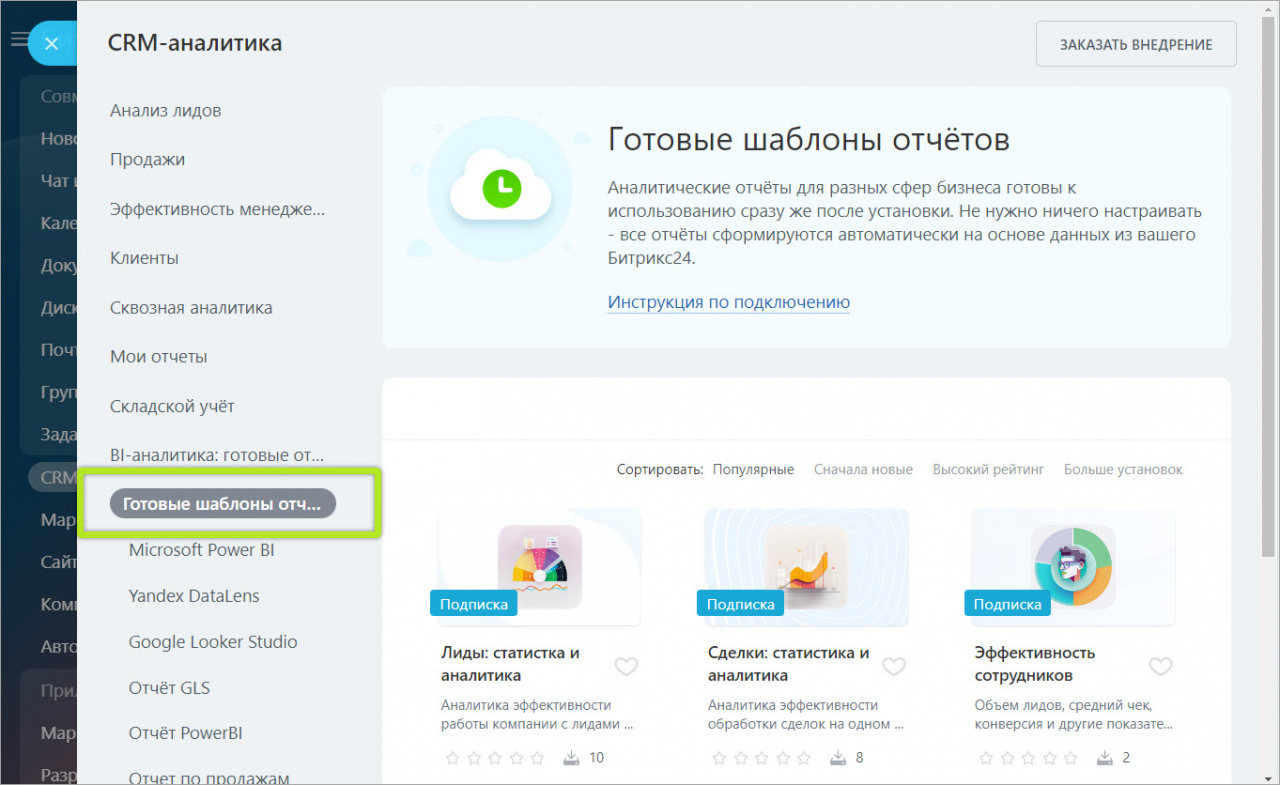
Task: Click the Сортировать: label
Action: pyautogui.click(x=660, y=469)
